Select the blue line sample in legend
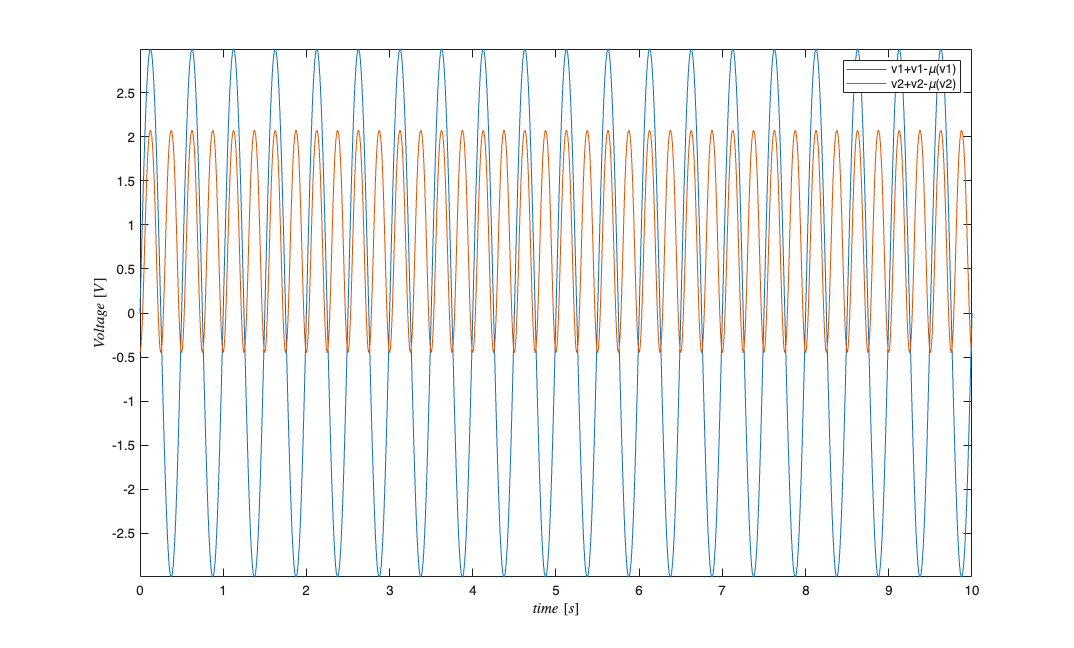The height and width of the screenshot is (648, 1074). click(x=865, y=69)
